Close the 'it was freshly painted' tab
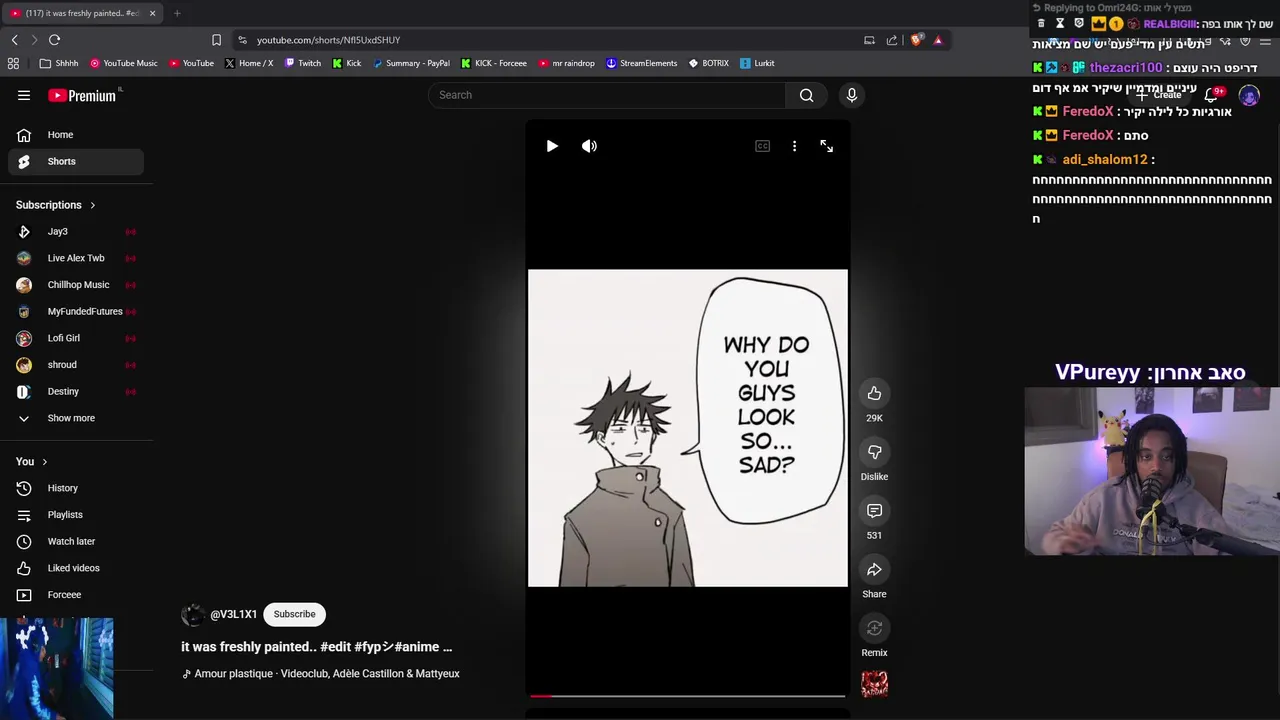The image size is (1280, 720). point(152,13)
